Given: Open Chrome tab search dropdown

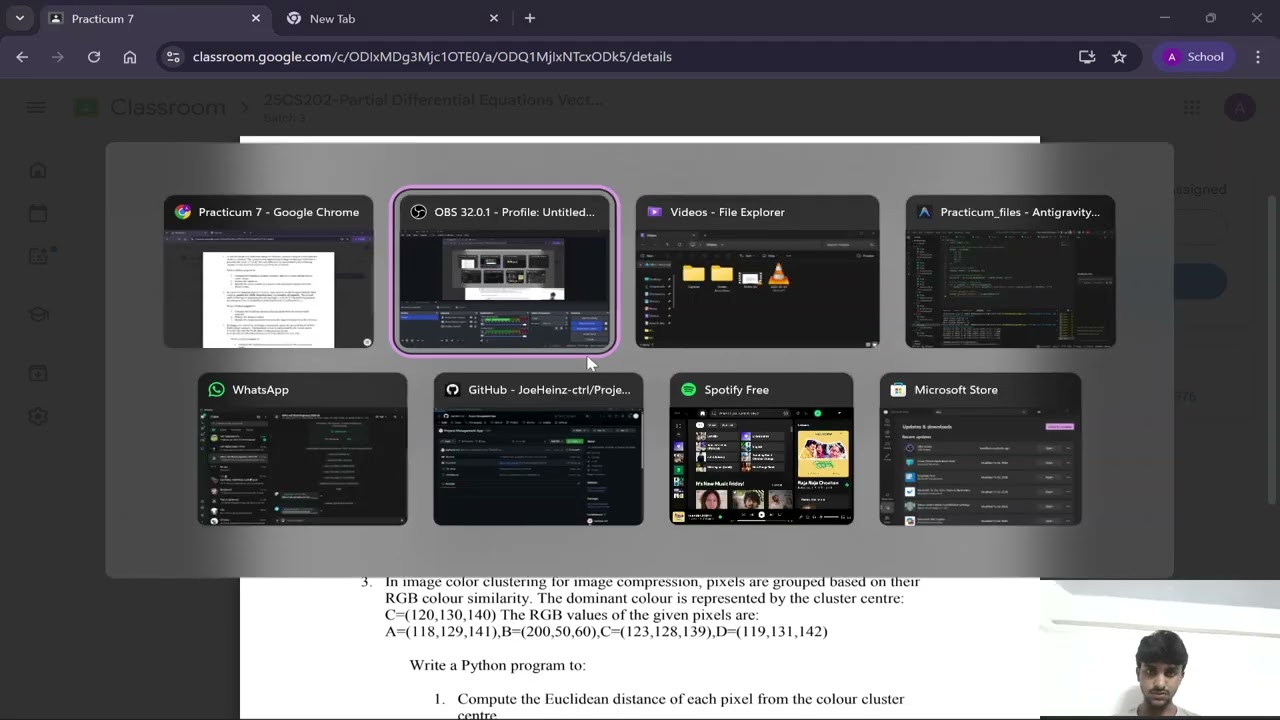Looking at the screenshot, I should coord(20,18).
